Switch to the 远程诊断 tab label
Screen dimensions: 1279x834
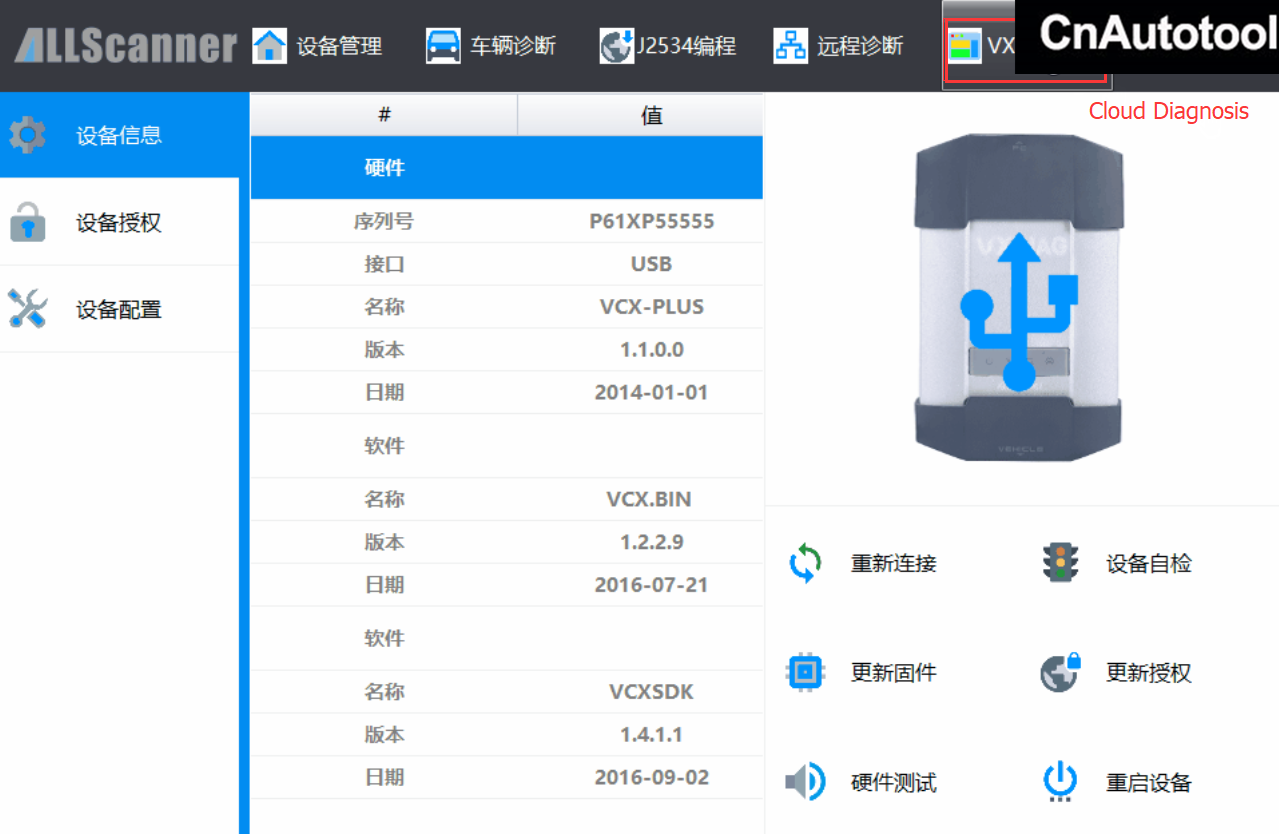(x=860, y=46)
